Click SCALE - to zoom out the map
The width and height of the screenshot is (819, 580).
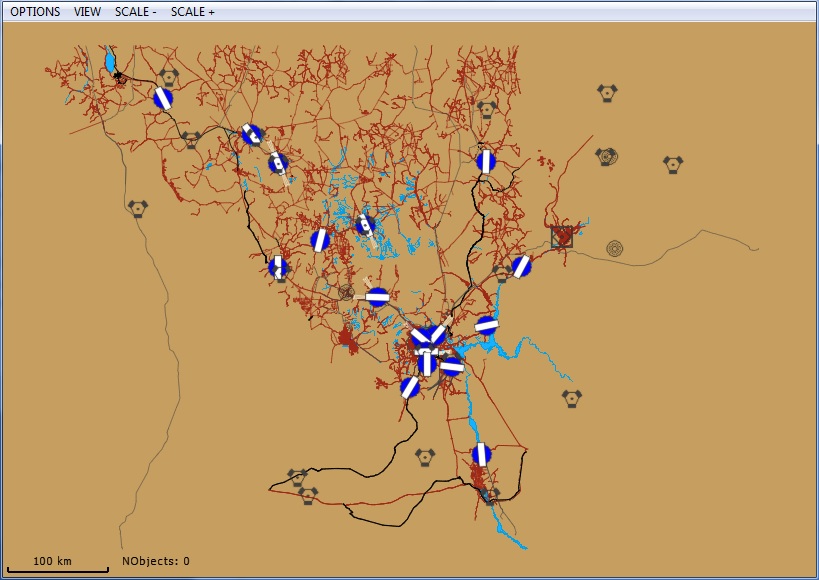[x=135, y=12]
